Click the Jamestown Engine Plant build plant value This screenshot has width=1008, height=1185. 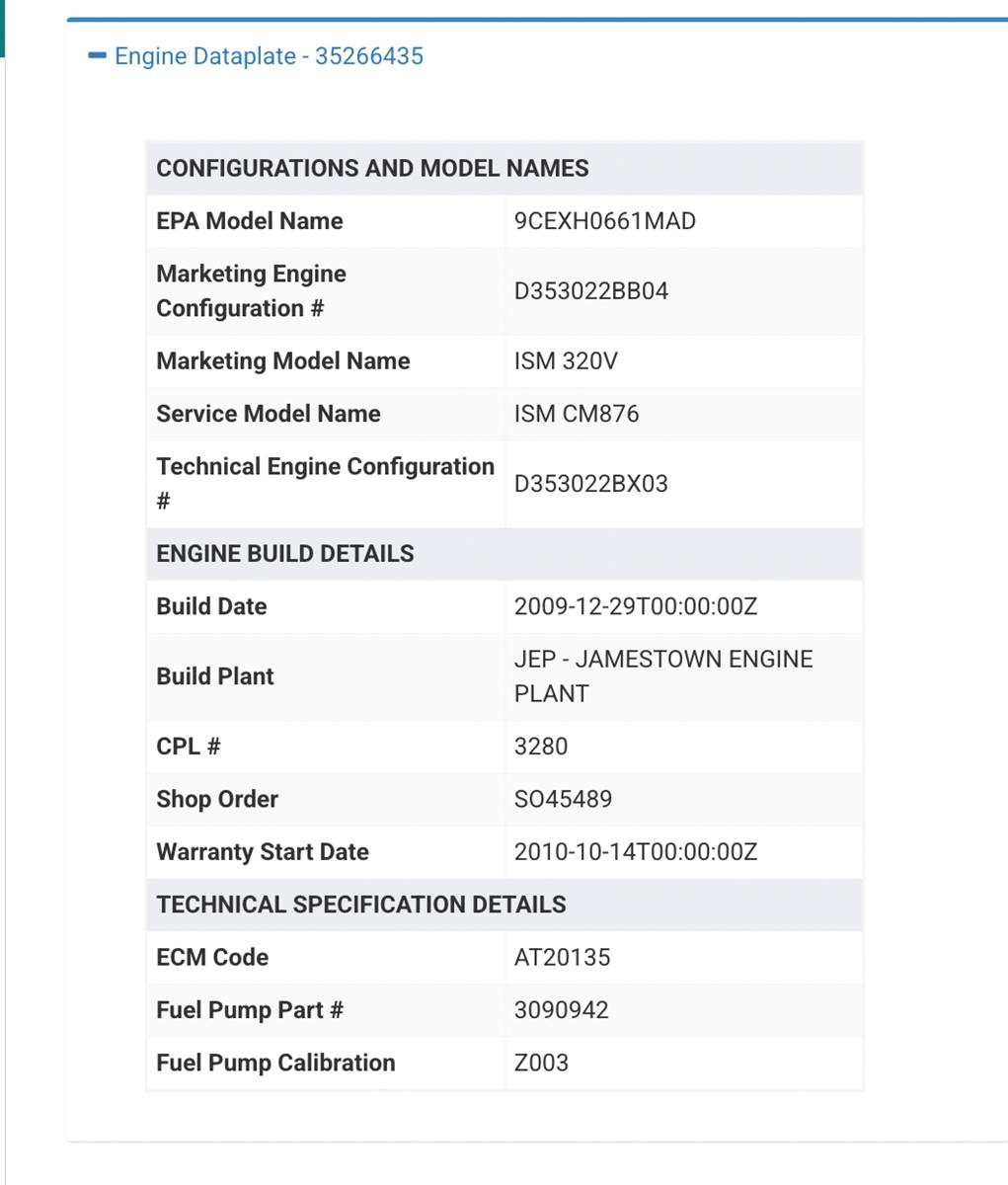[662, 676]
